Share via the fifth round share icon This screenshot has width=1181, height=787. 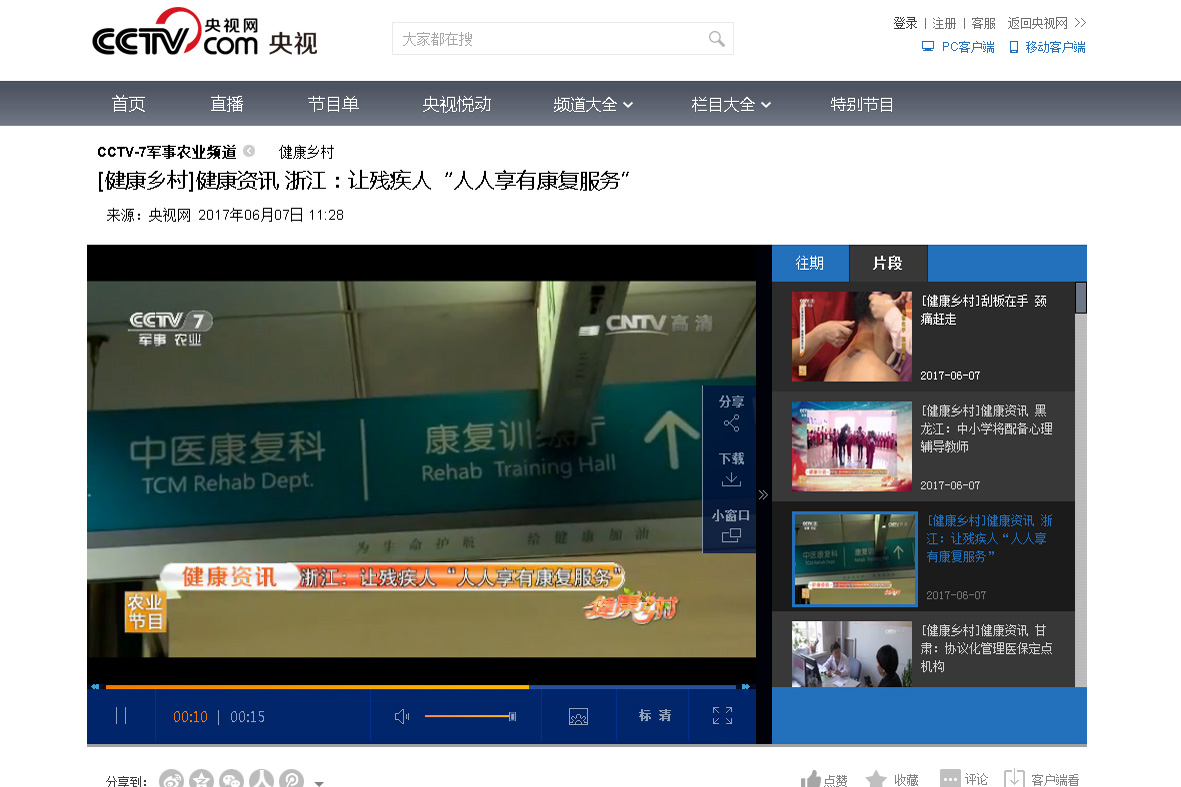click(x=291, y=779)
